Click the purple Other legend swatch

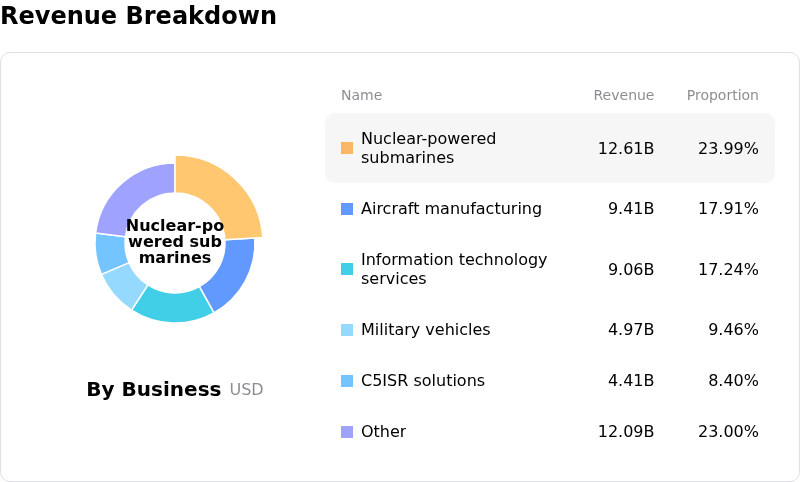347,432
